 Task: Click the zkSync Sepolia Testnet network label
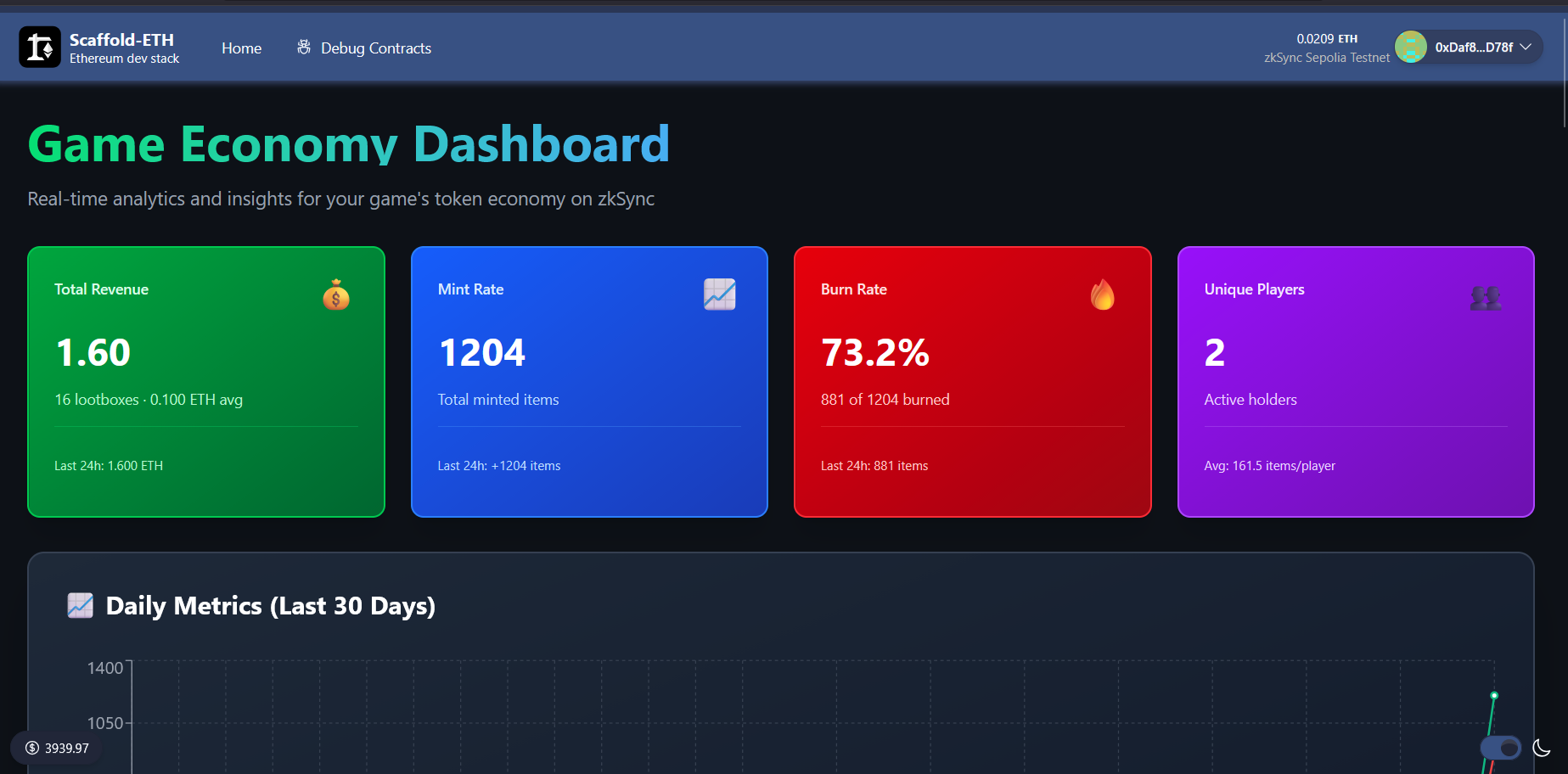(x=1327, y=58)
